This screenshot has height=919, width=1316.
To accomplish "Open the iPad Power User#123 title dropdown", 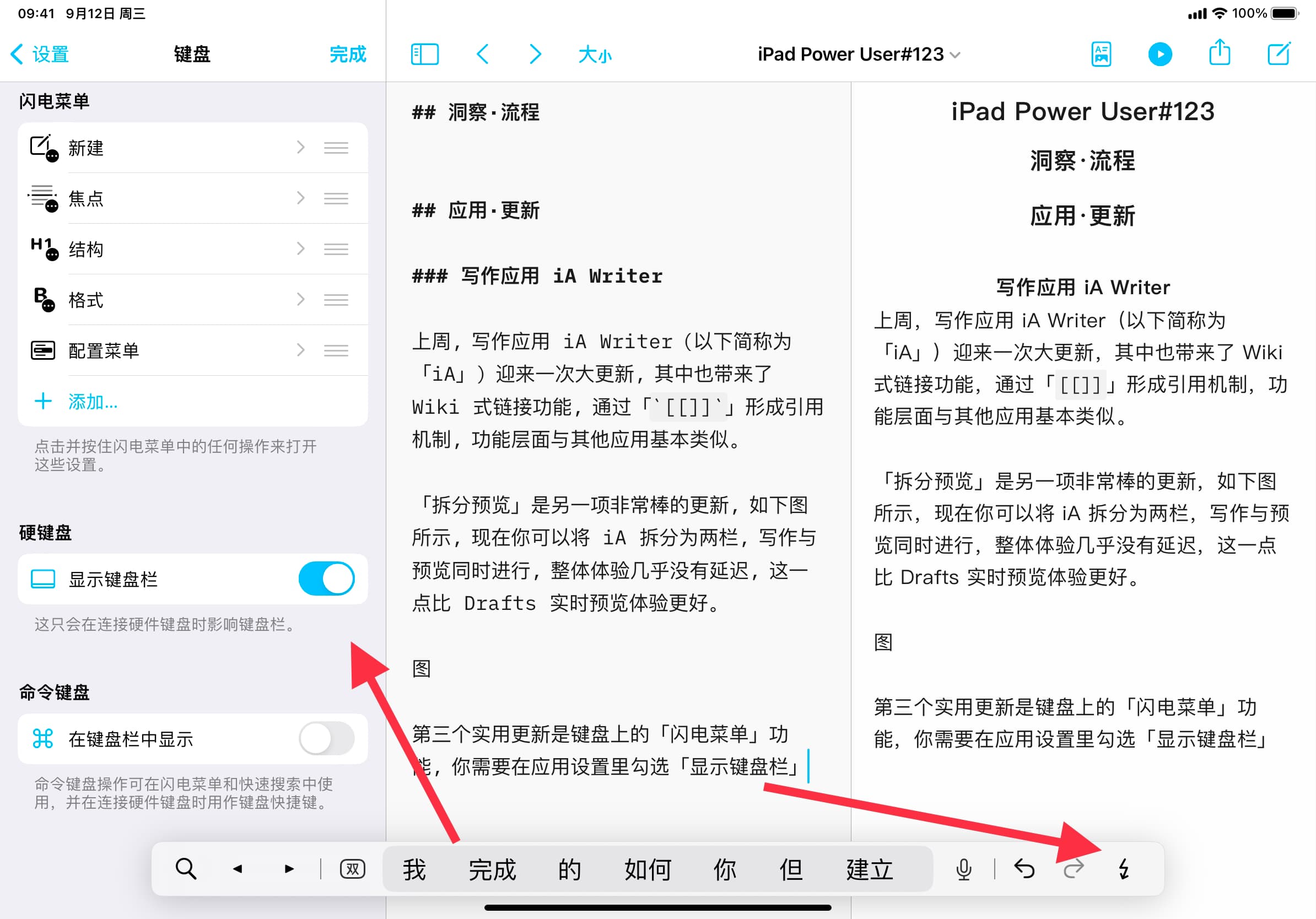I will (x=858, y=55).
